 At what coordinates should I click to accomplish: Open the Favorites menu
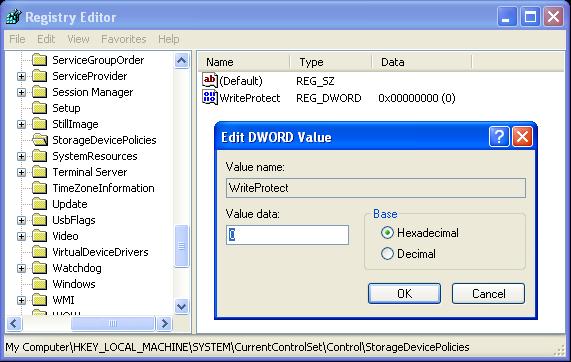point(124,39)
